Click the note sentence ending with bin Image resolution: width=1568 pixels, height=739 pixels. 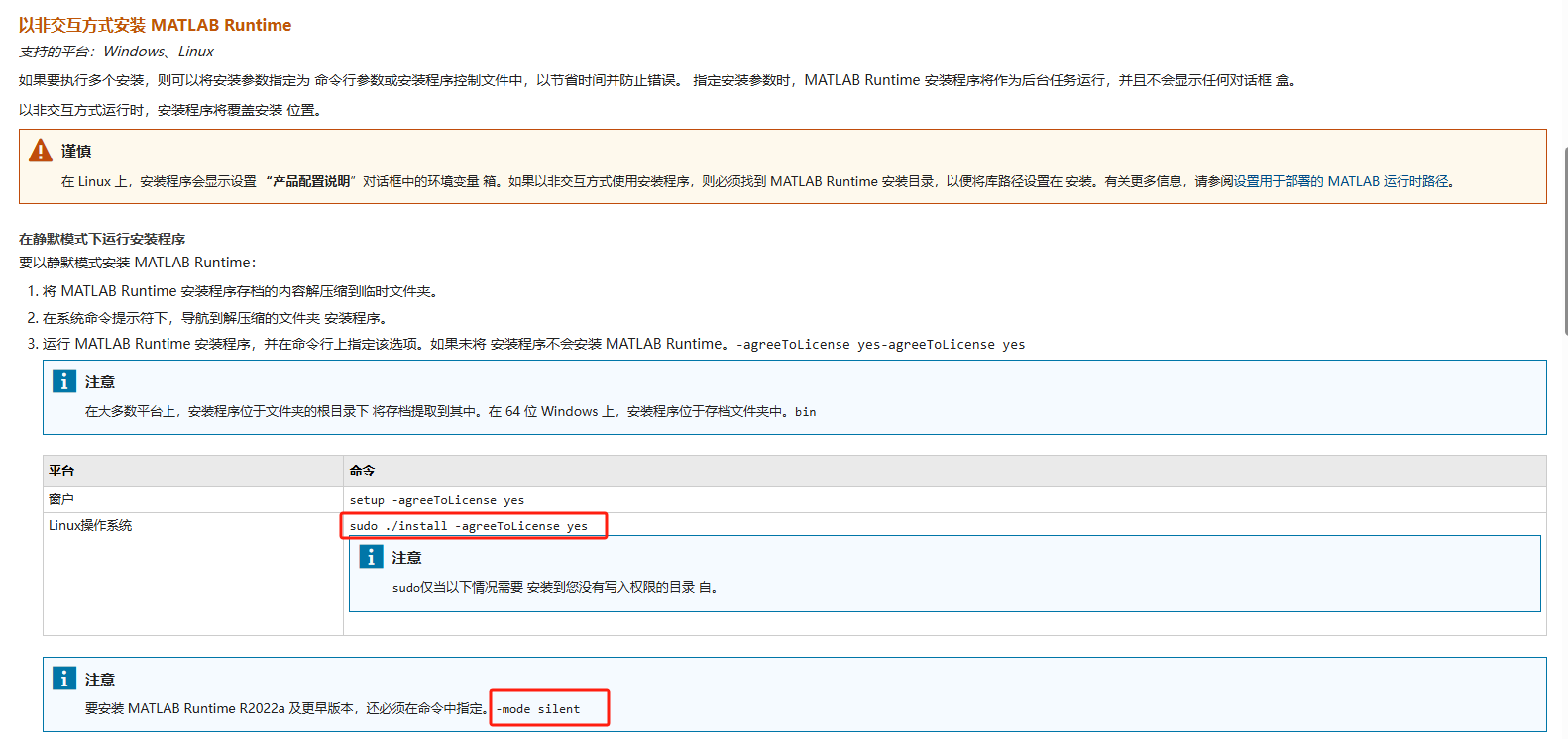[x=451, y=411]
